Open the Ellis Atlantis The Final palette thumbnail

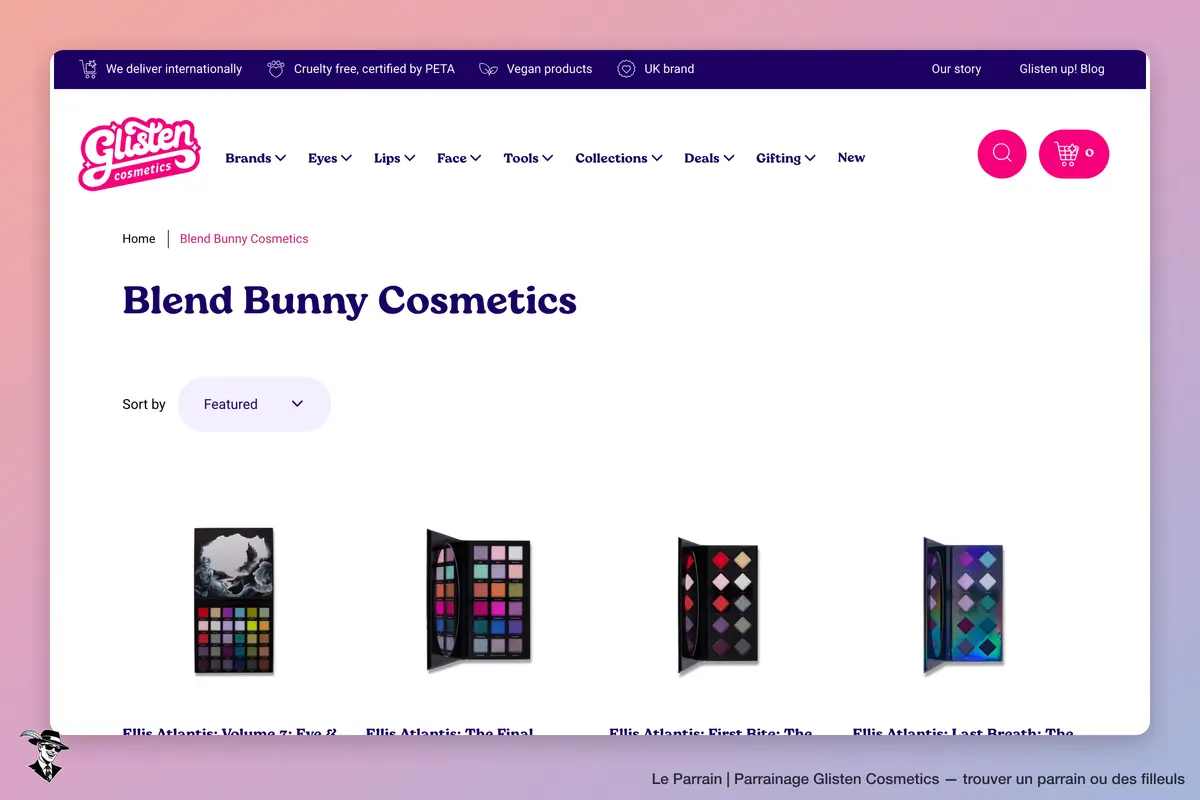pos(478,600)
